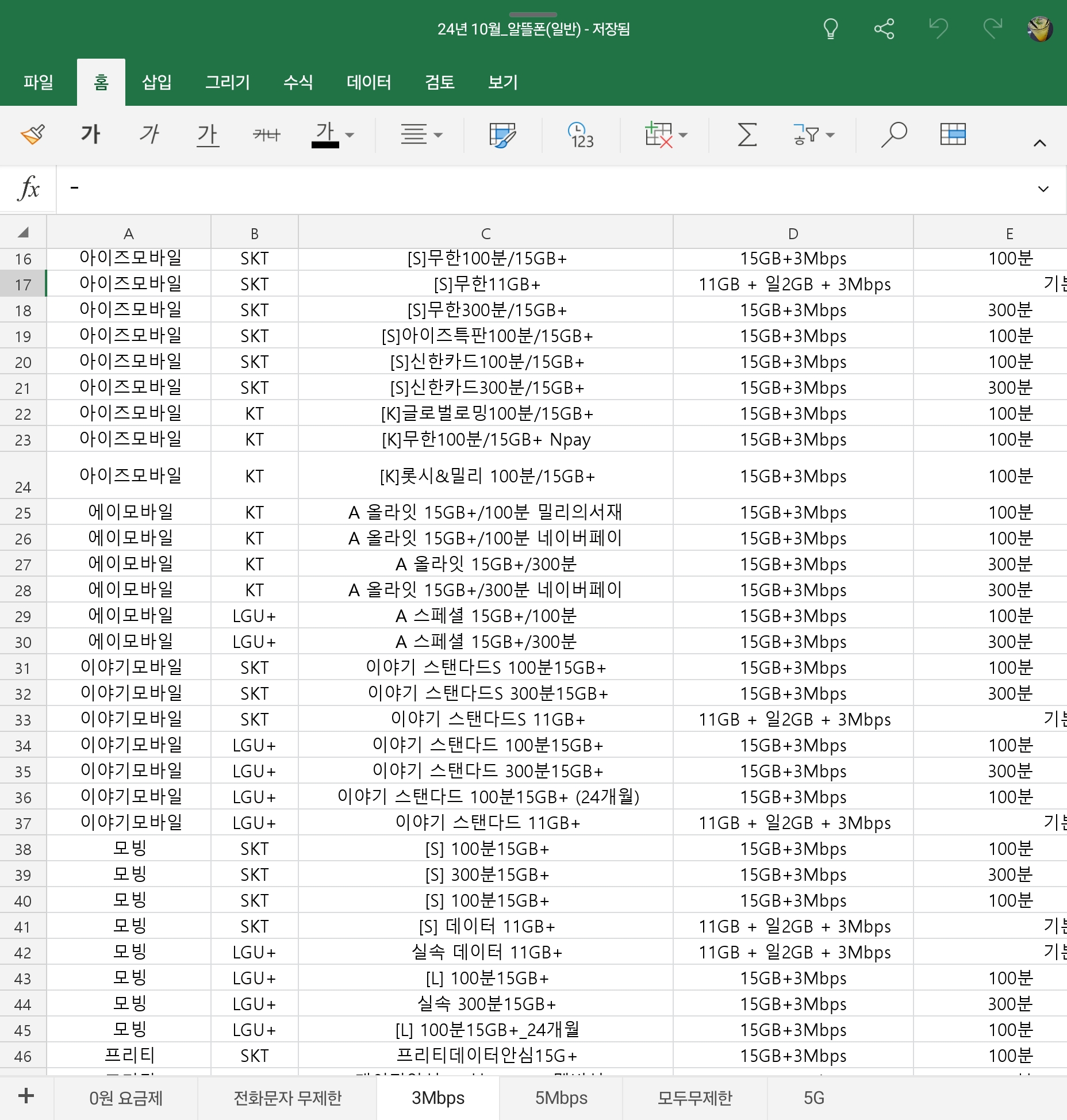
Task: Select cell 이야기 스탠다드 100분15GB+ (24개월)
Action: pyautogui.click(x=486, y=797)
